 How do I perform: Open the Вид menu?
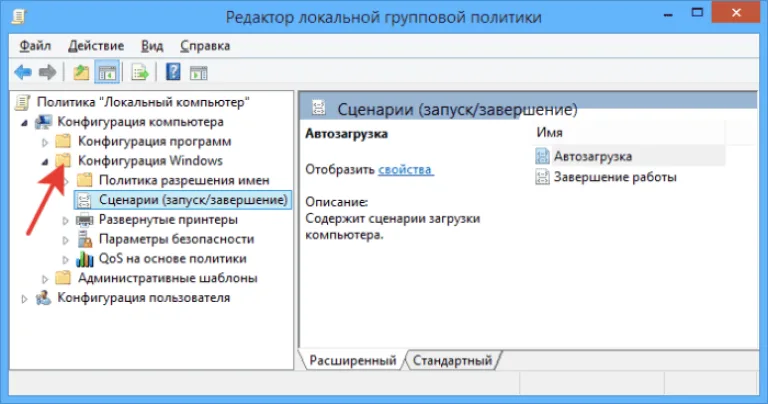click(152, 46)
